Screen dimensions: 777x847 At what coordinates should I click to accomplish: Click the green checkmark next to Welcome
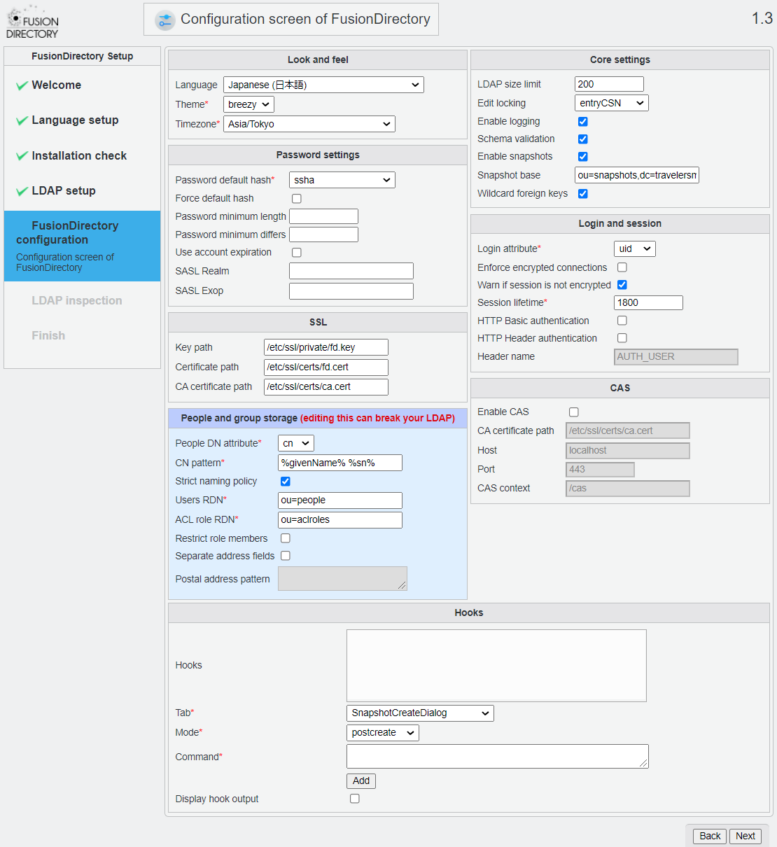(x=22, y=86)
